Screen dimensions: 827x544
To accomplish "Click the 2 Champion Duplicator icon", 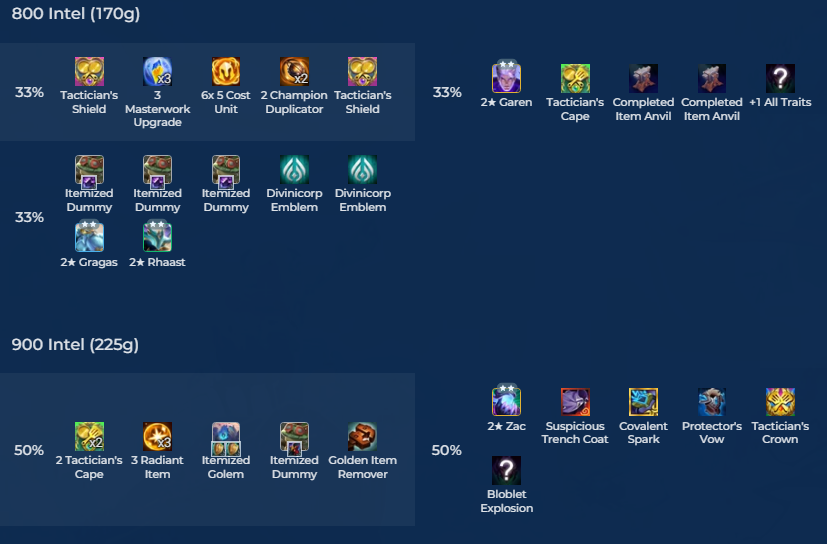I will pos(294,71).
